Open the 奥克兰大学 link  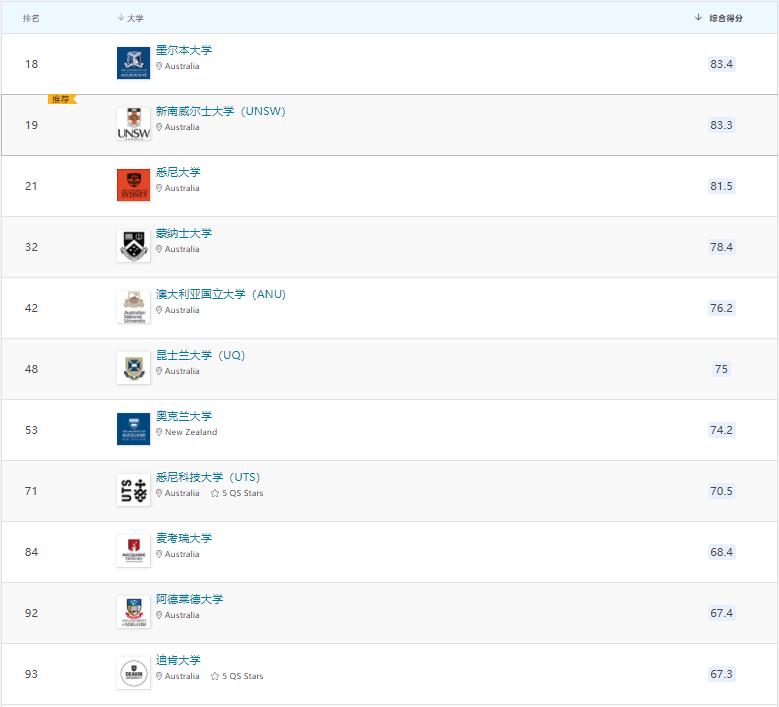tap(184, 416)
